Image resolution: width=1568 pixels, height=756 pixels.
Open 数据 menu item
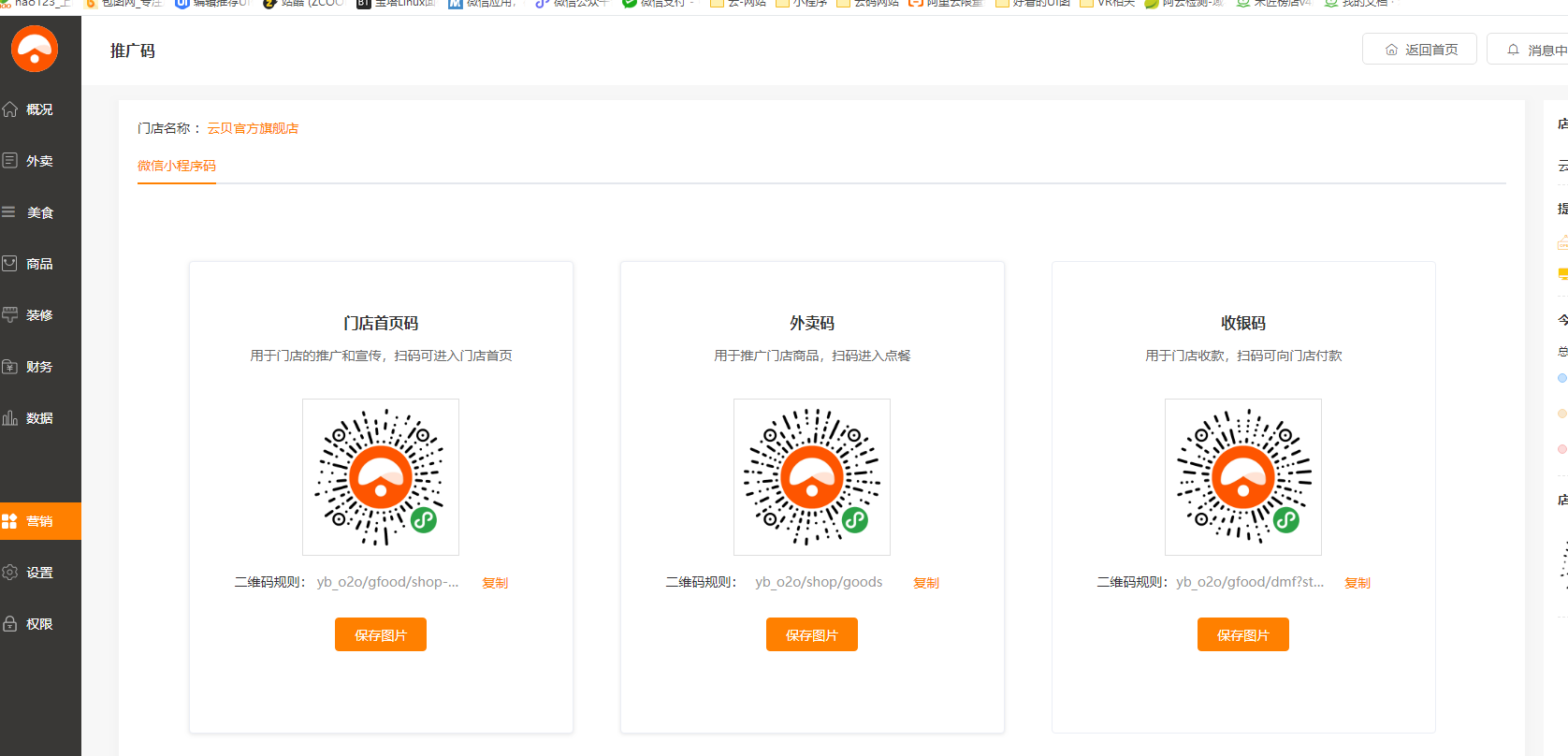tap(40, 418)
